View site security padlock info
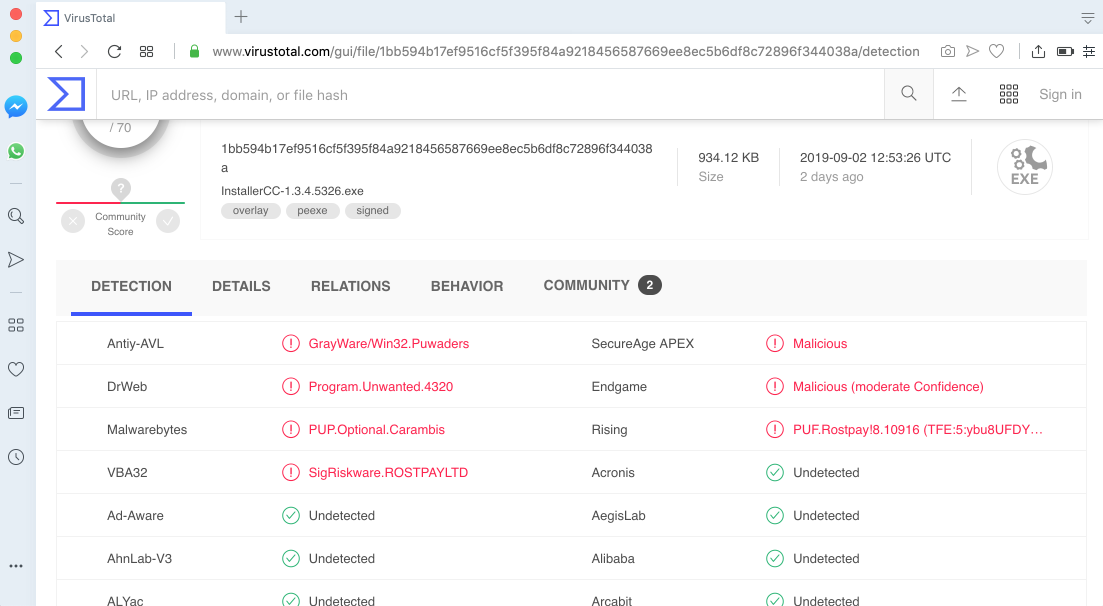The height and width of the screenshot is (606, 1103). click(x=195, y=51)
